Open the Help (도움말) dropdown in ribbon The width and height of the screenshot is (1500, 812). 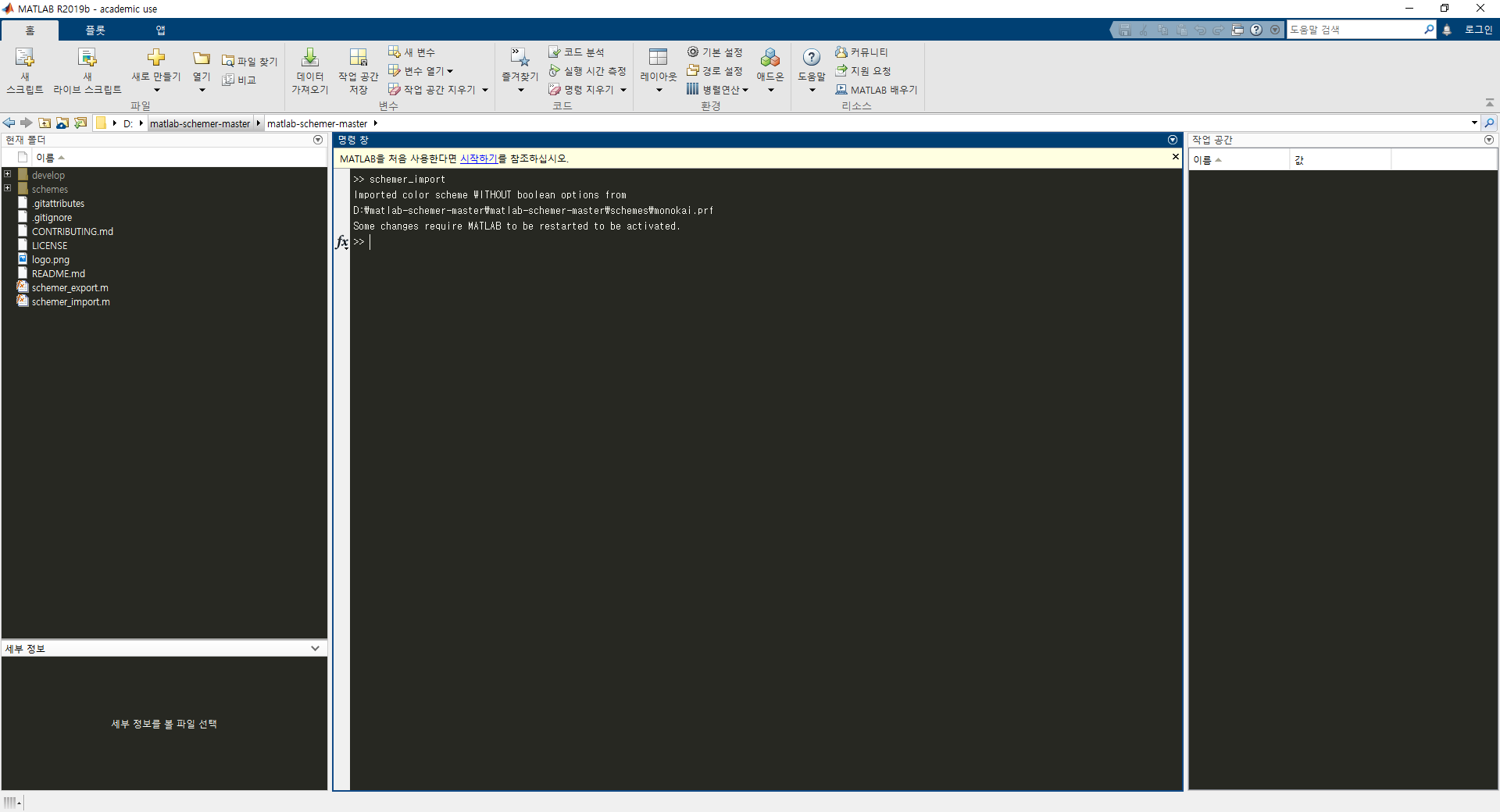(x=812, y=90)
